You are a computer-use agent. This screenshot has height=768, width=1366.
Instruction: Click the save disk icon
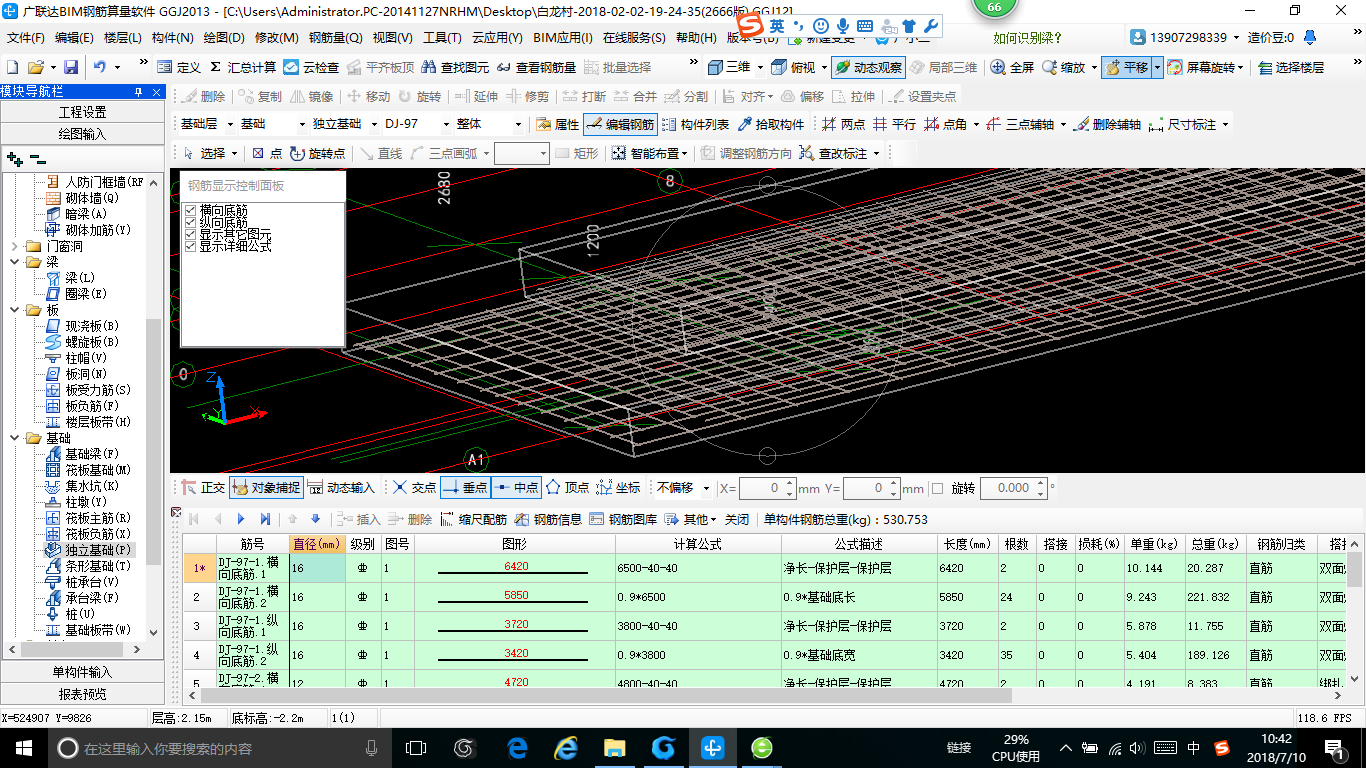click(x=71, y=67)
